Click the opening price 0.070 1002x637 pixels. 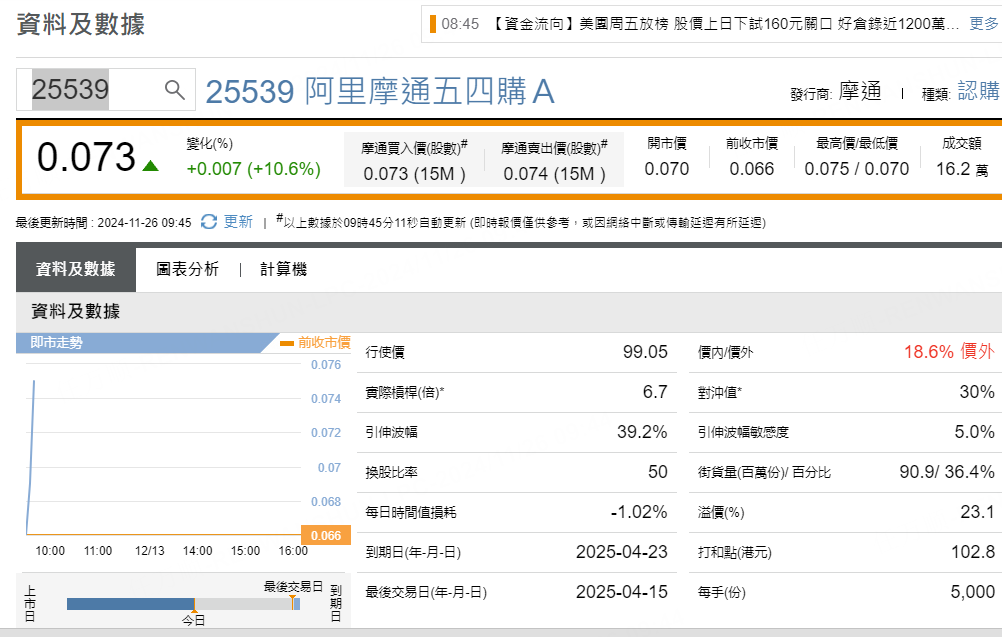[x=667, y=169]
